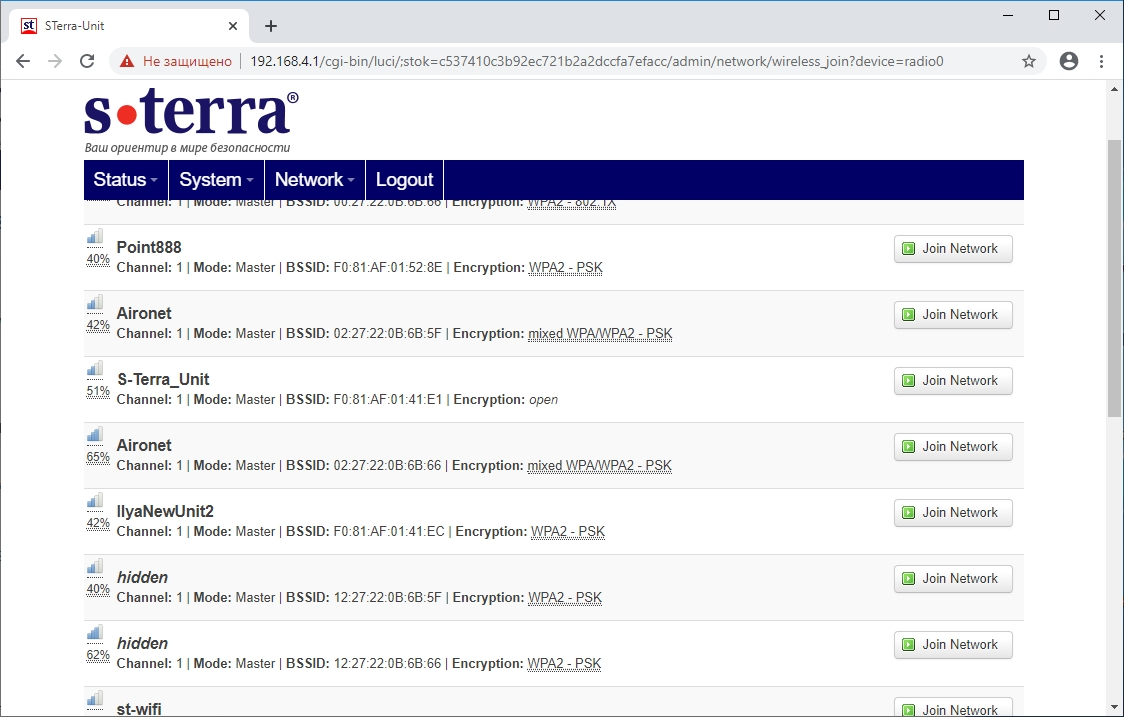Click the signal bars icon above hidden 40%
1124x717 pixels.
95,567
